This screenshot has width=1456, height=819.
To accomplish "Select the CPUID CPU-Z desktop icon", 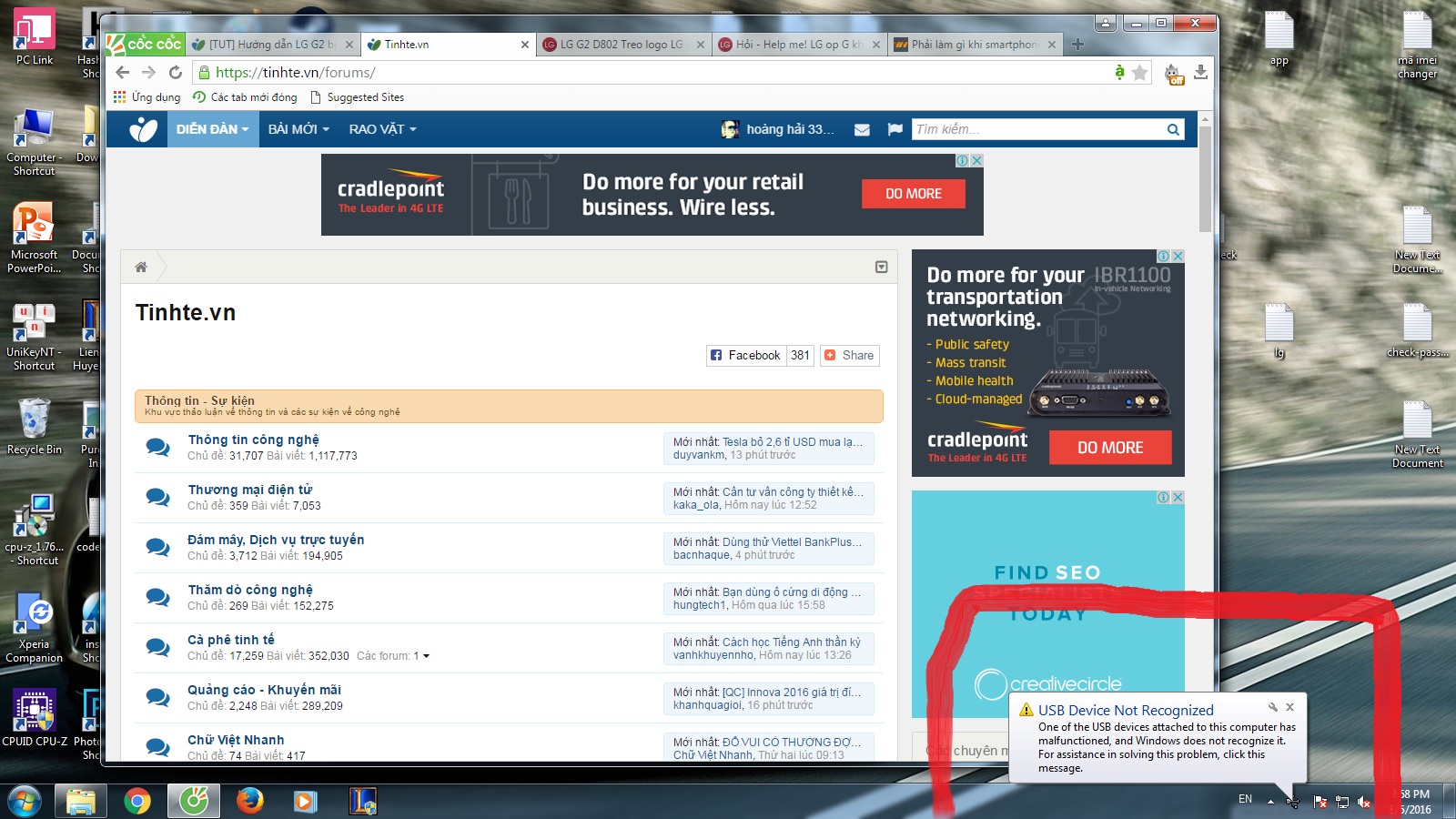I will [35, 718].
